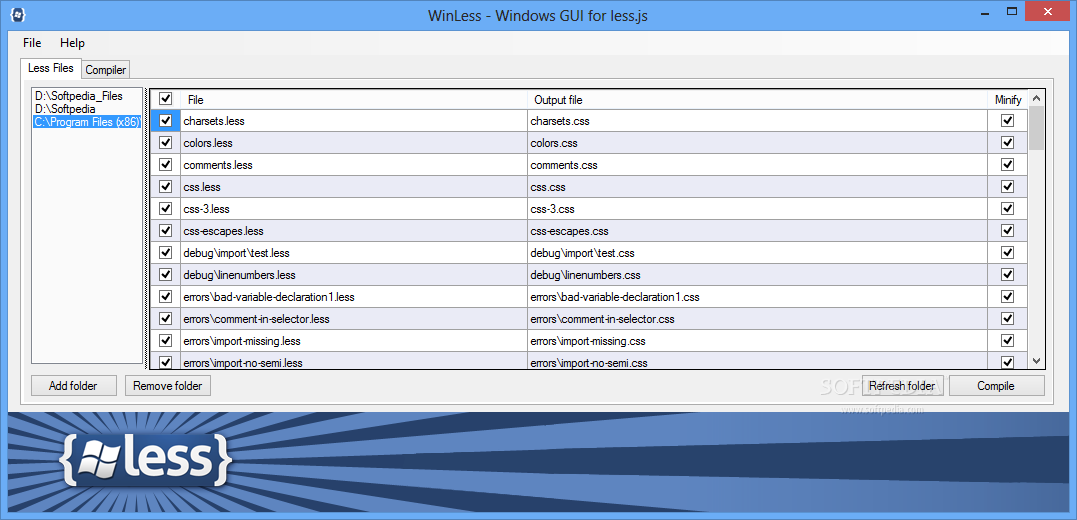Click errors\comment-in-selector.css output cell
This screenshot has width=1077, height=520.
758,319
